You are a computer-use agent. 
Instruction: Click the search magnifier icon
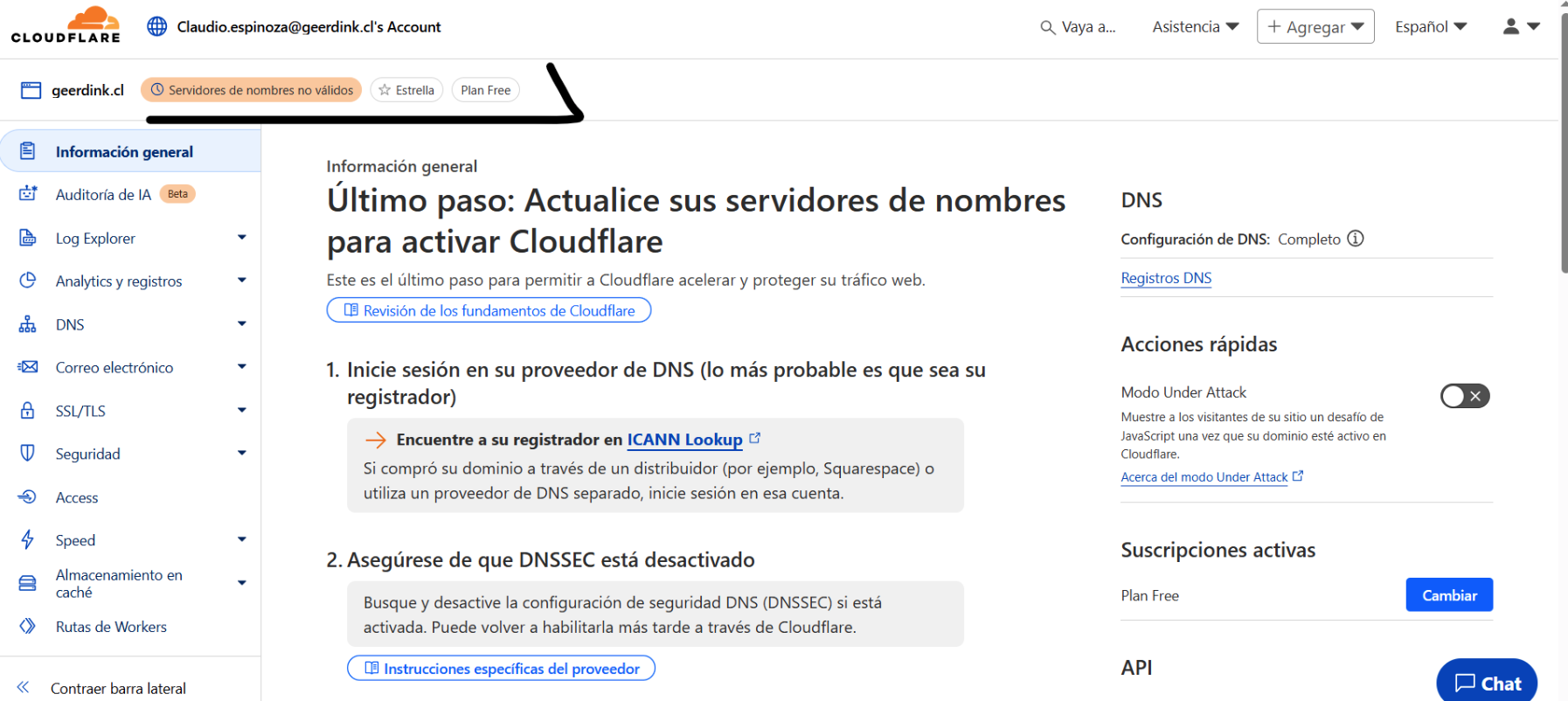[x=1047, y=27]
